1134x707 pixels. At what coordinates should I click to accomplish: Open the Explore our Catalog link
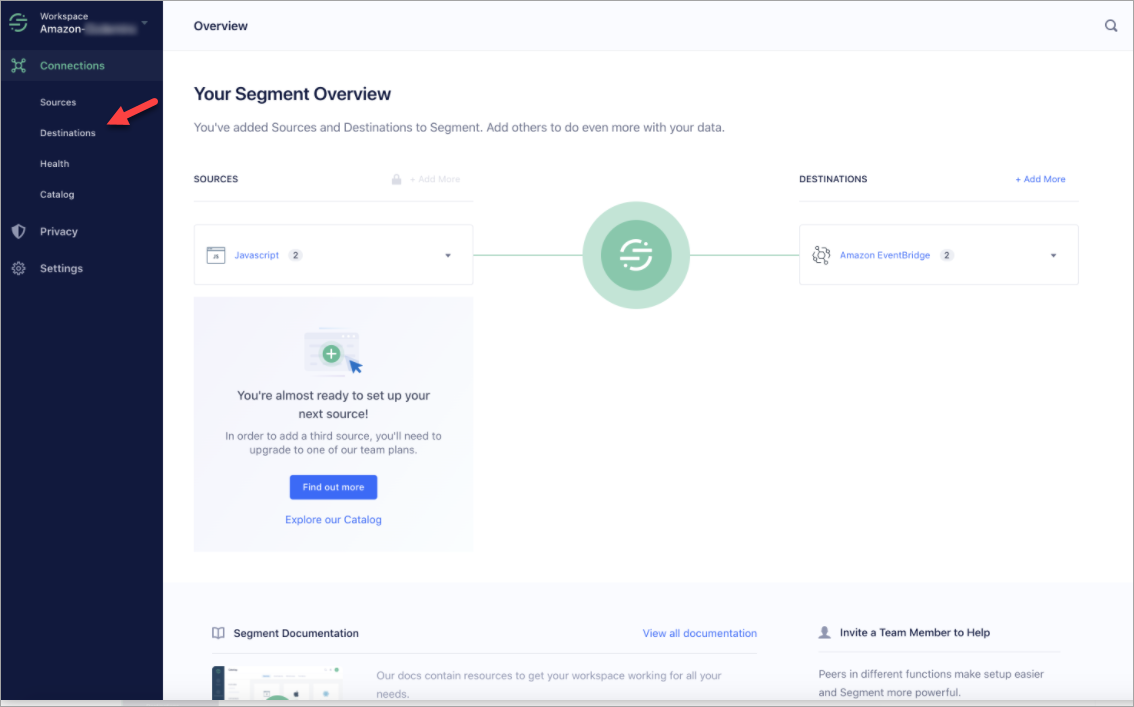(333, 519)
